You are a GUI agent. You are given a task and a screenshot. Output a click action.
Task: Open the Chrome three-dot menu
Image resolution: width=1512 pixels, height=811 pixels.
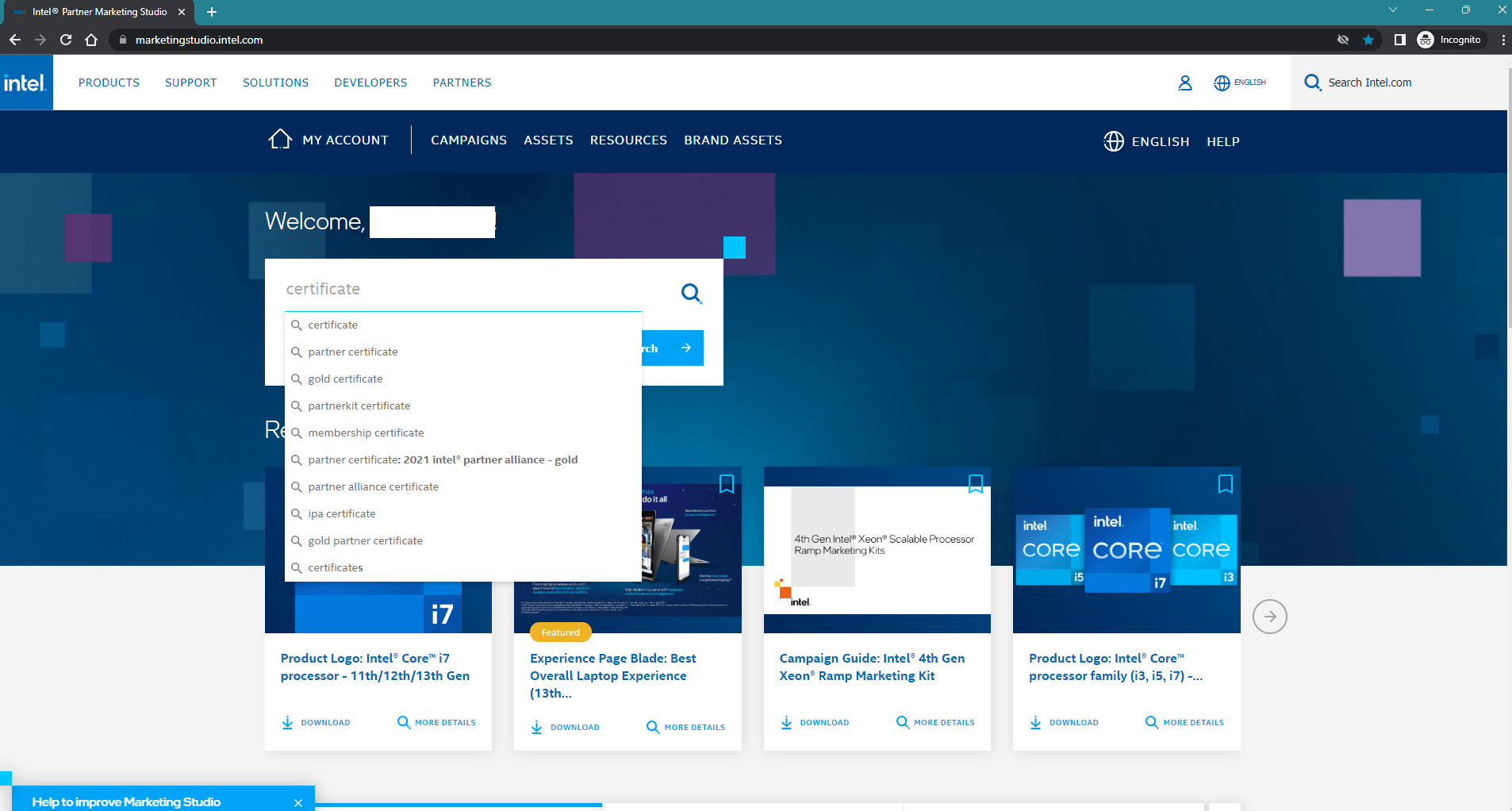[1503, 40]
